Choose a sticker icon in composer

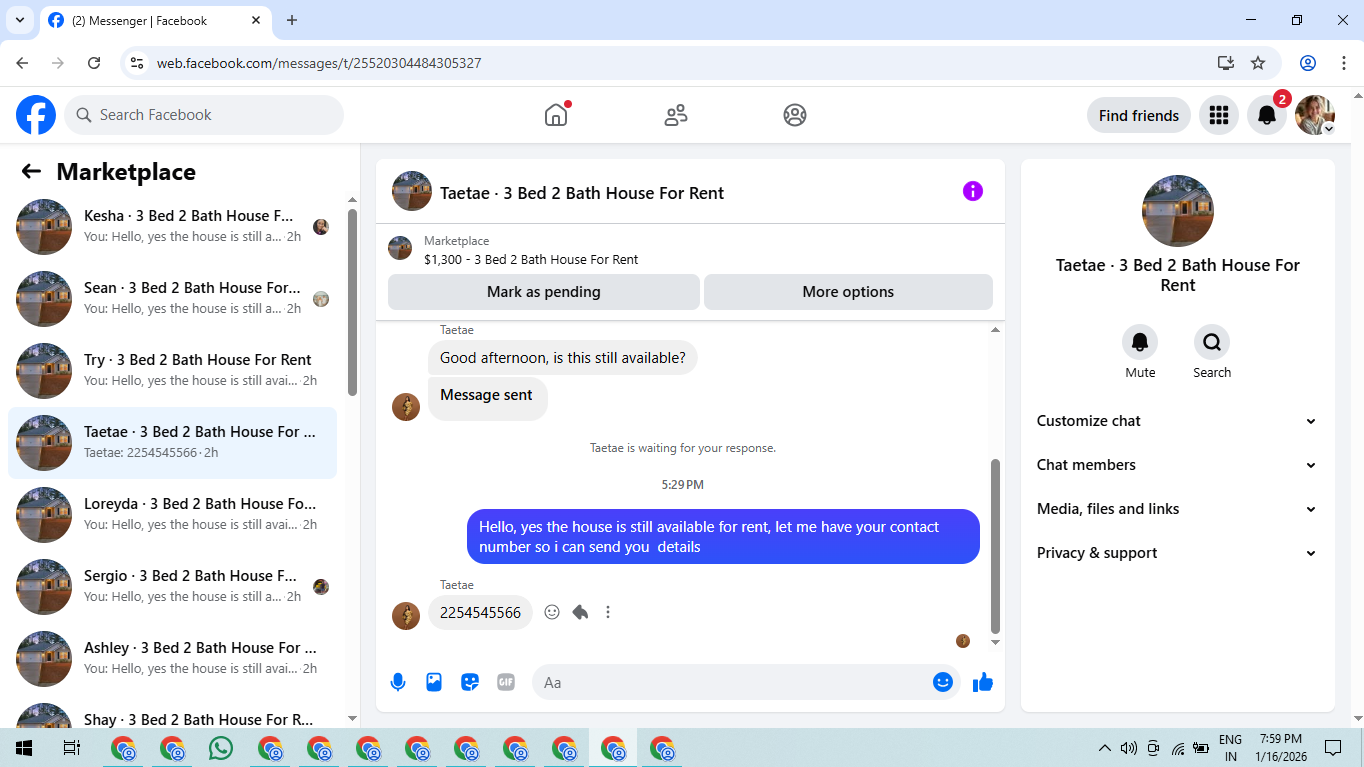click(470, 682)
